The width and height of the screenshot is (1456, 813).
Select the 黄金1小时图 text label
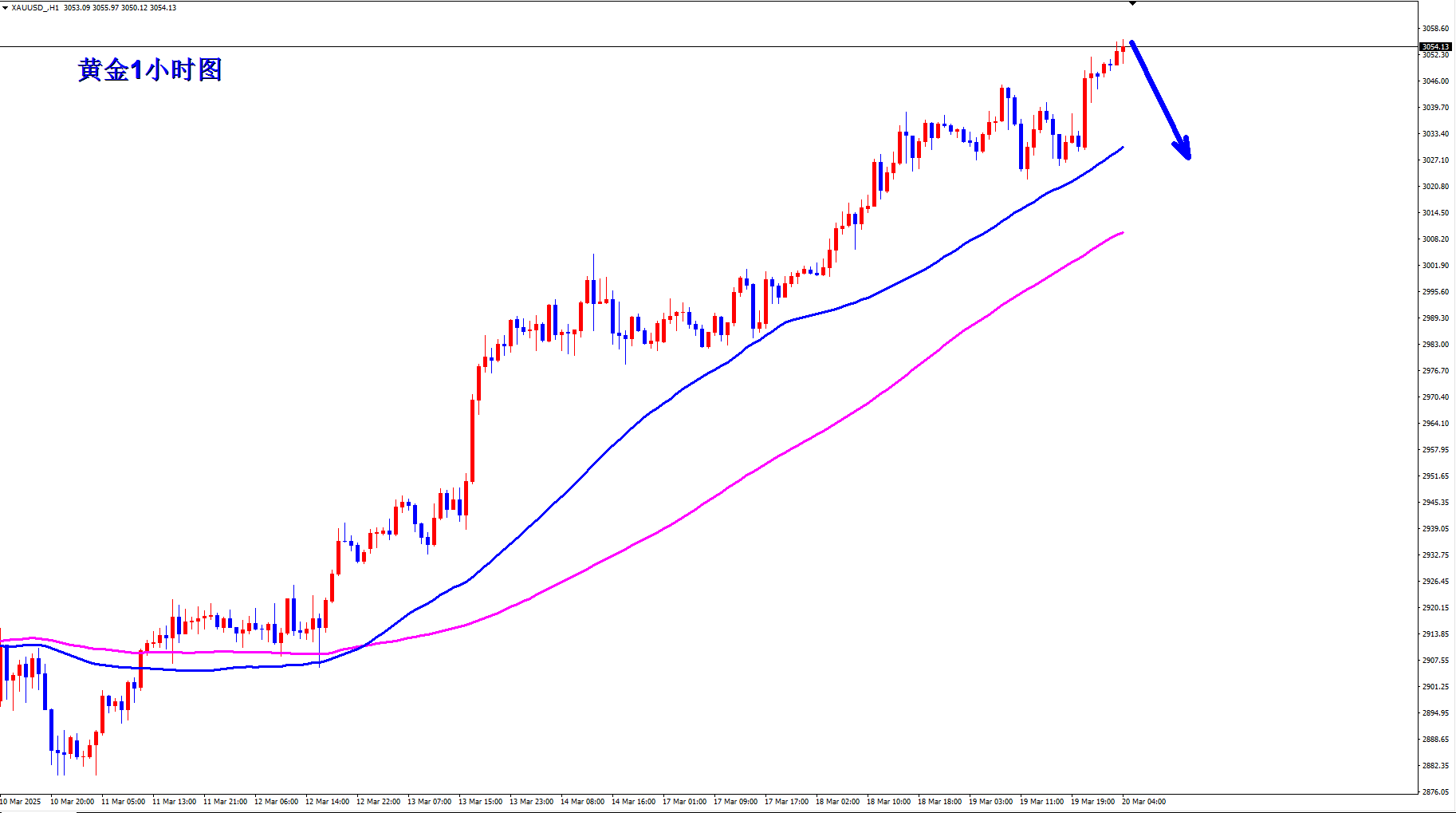click(149, 70)
